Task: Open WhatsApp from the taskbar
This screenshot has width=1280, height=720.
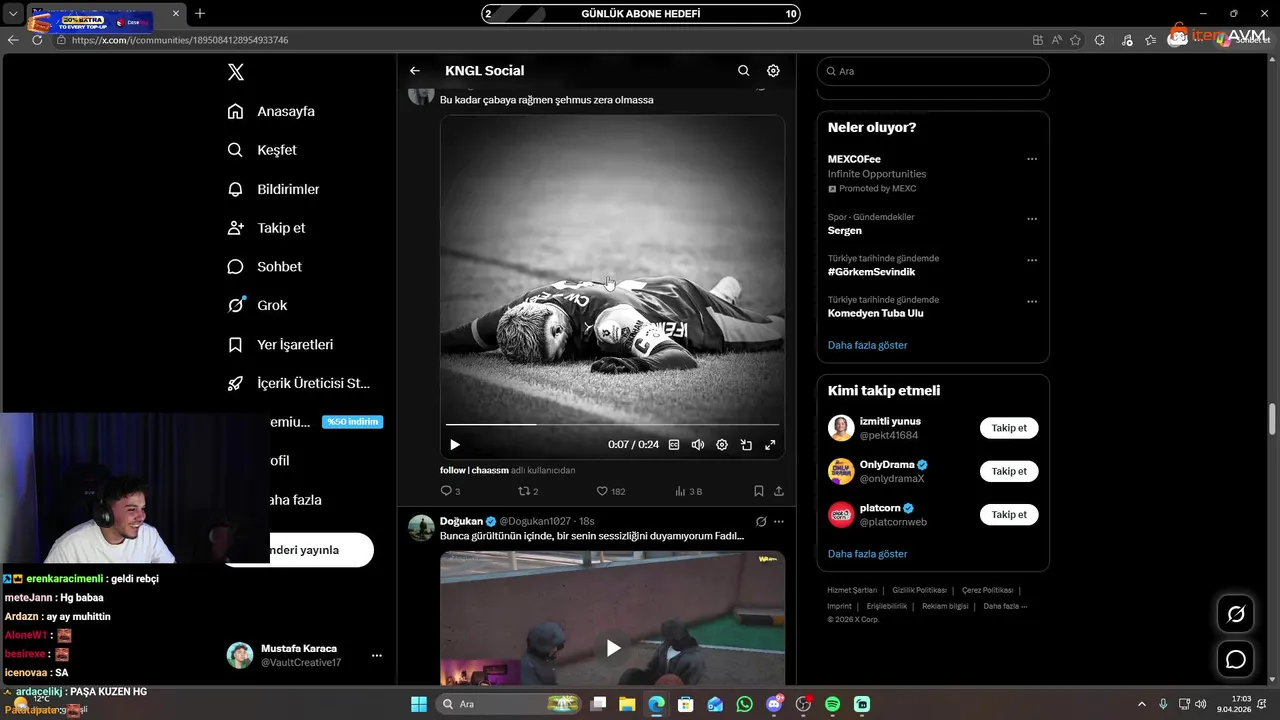Action: 744,704
